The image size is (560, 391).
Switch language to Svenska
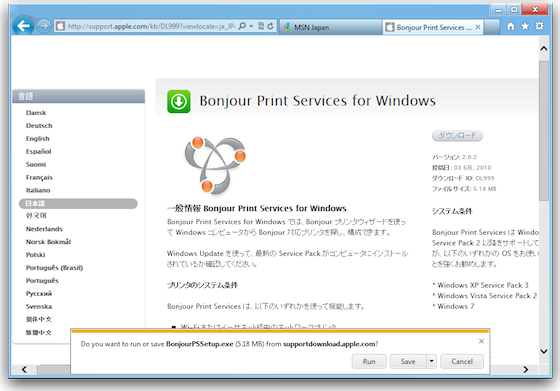click(x=39, y=306)
